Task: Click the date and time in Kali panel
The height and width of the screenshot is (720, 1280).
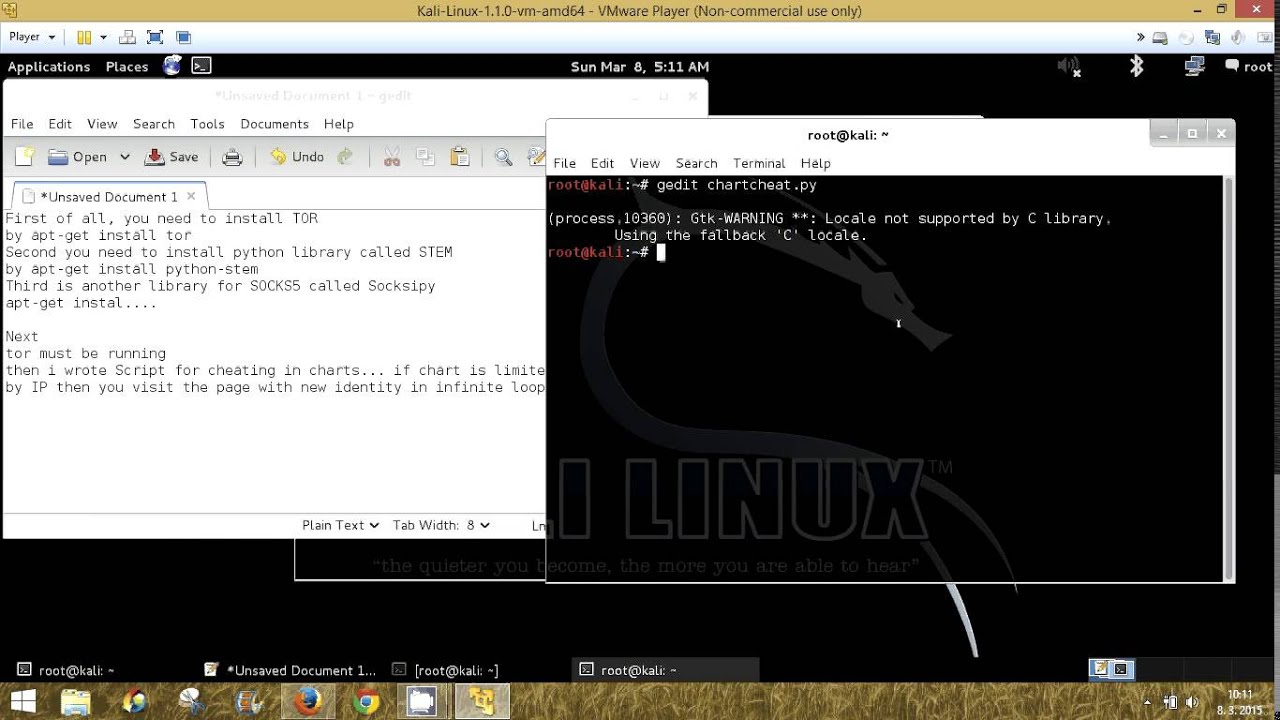Action: (x=640, y=67)
